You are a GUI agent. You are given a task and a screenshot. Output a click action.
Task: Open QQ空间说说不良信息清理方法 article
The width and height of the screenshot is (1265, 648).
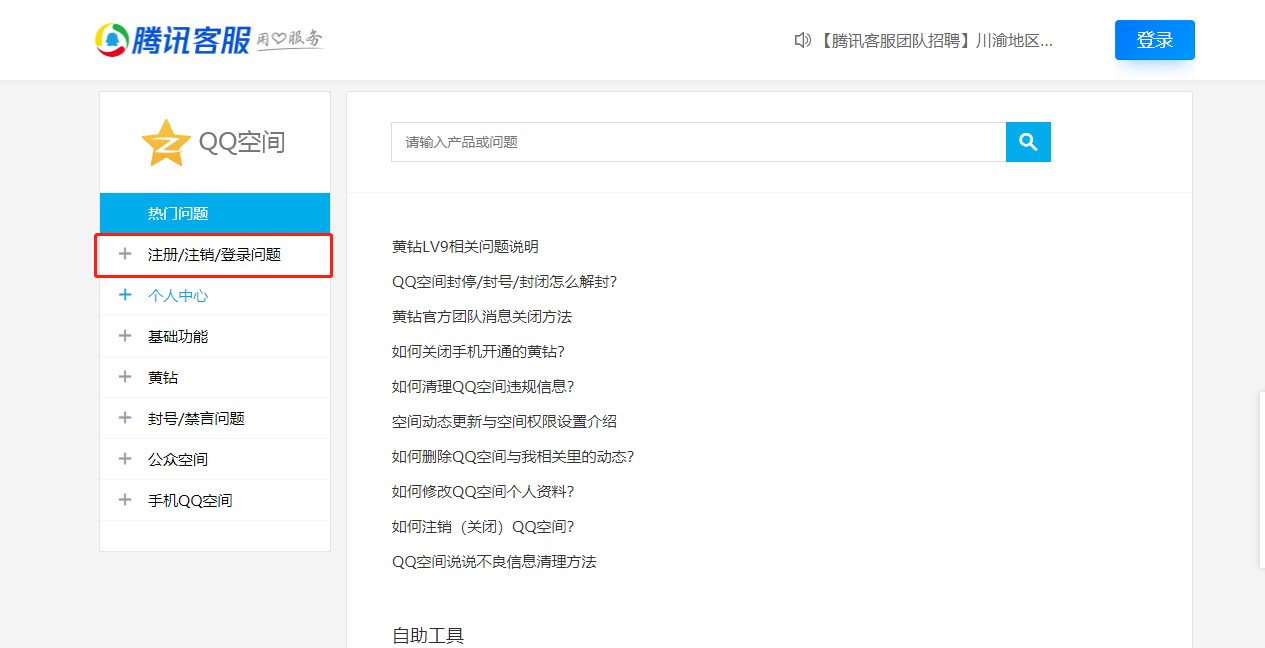(494, 562)
